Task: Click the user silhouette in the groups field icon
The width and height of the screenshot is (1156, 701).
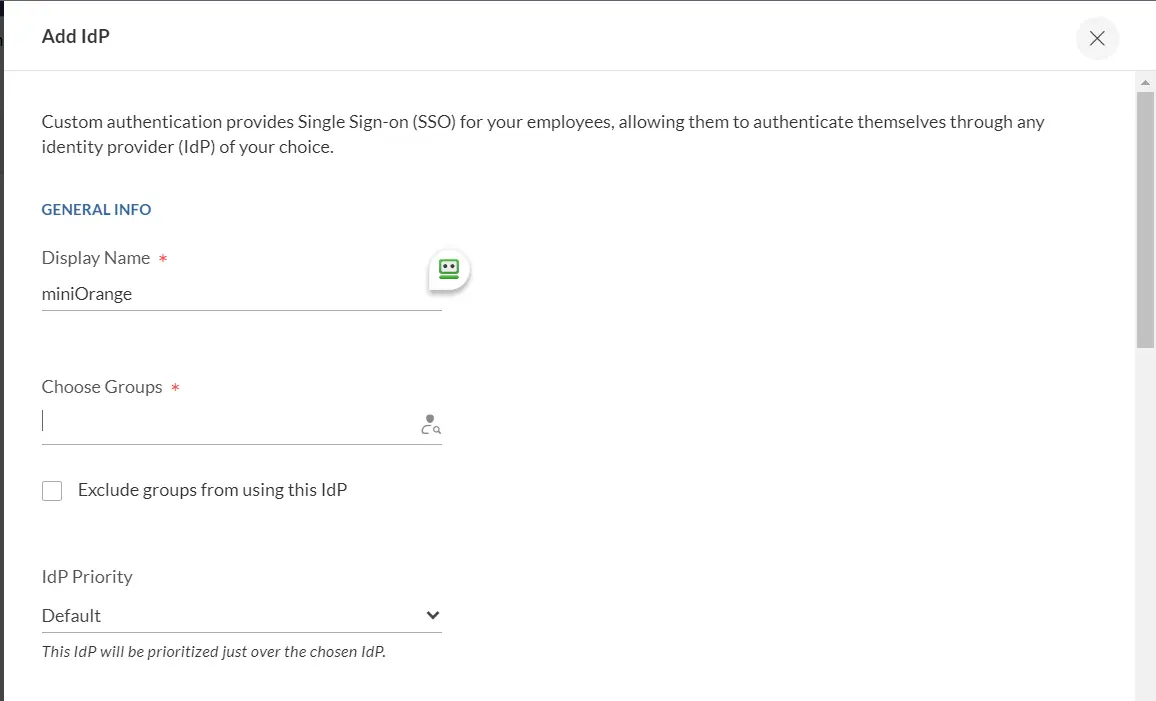Action: [428, 419]
